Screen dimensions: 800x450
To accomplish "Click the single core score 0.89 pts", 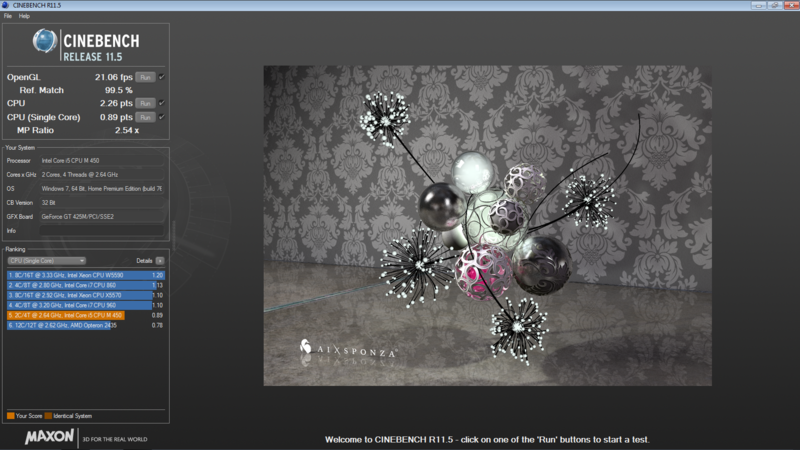I will click(116, 117).
